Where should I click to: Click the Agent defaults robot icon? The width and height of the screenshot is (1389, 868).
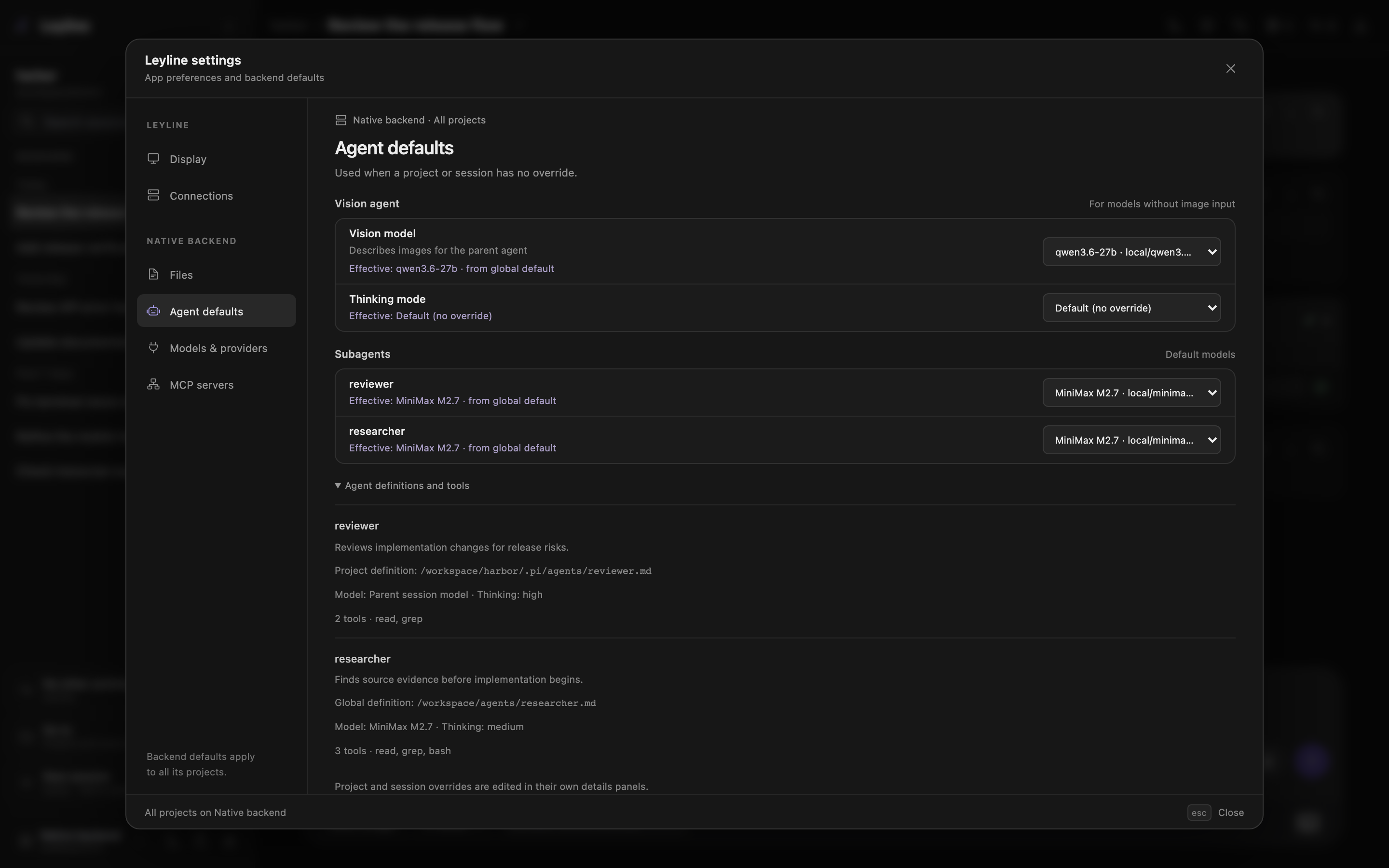[x=153, y=311]
